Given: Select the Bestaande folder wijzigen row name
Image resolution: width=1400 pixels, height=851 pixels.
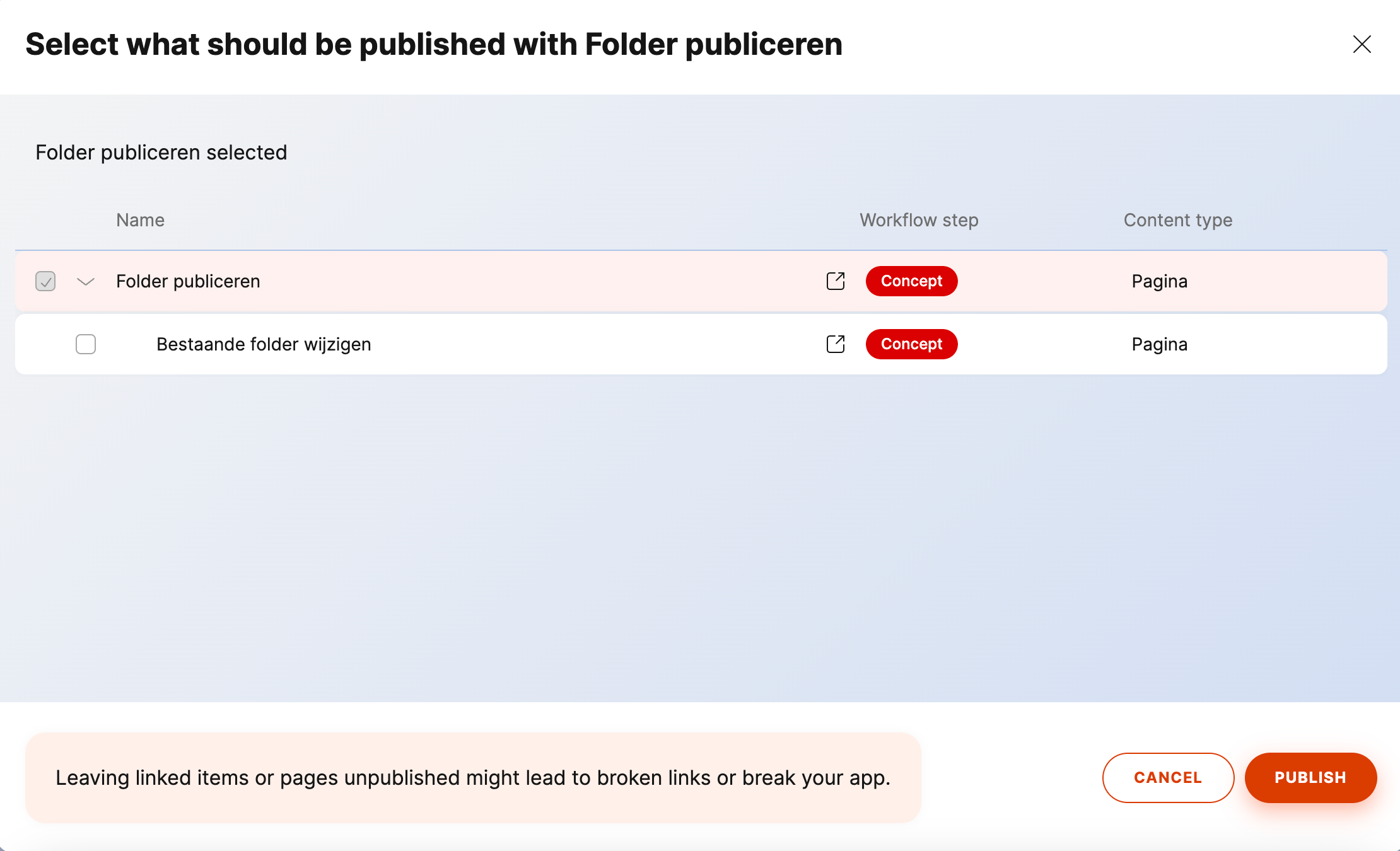Looking at the screenshot, I should point(264,344).
